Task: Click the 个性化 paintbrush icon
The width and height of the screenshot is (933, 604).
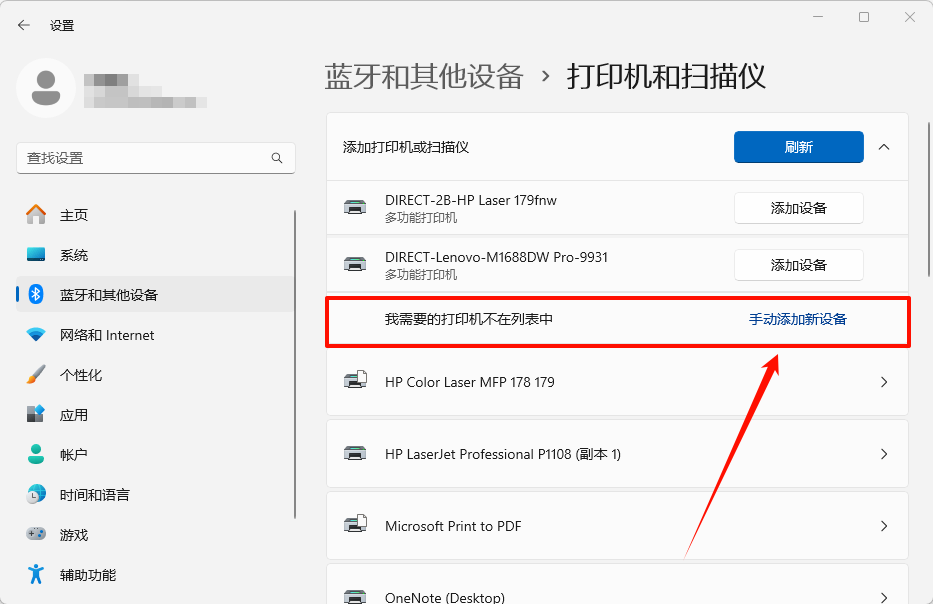Action: tap(36, 375)
